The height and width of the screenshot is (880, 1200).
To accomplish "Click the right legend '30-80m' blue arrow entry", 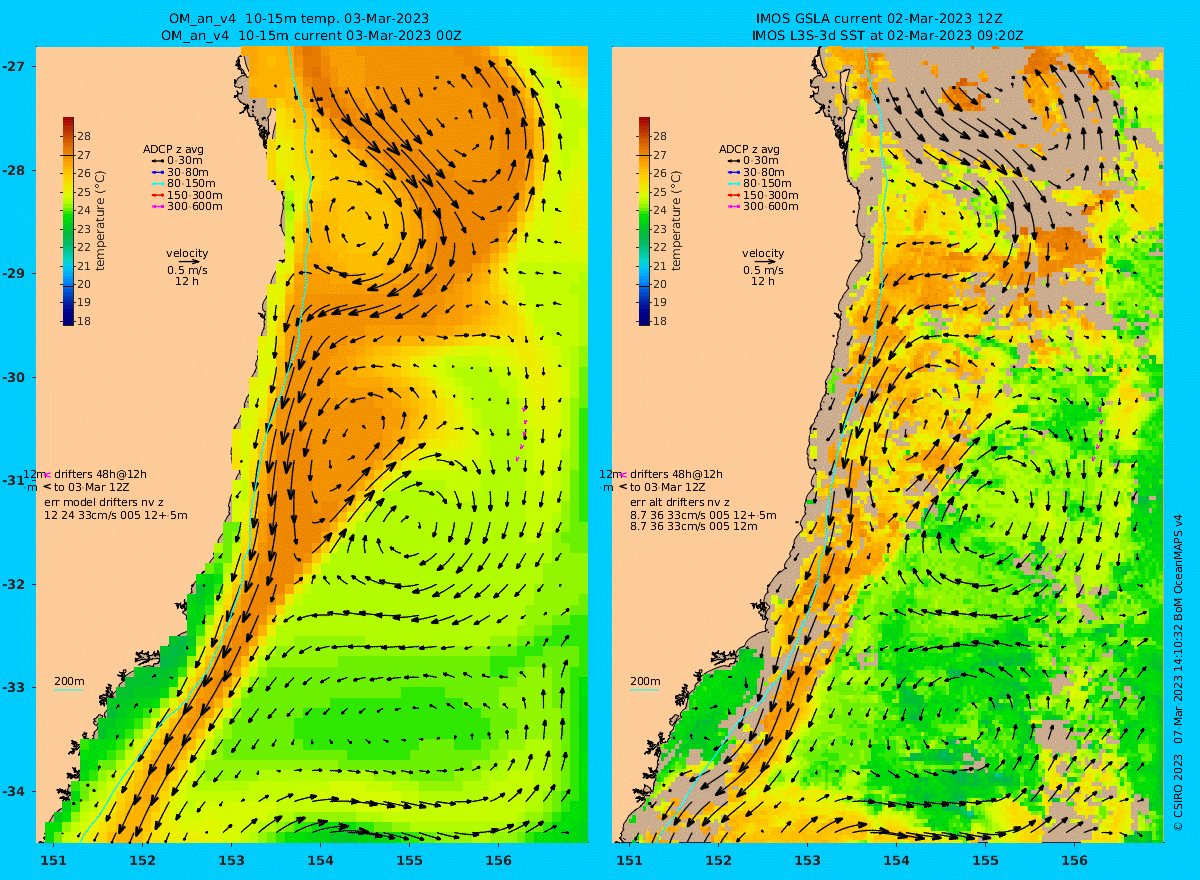I will point(757,172).
